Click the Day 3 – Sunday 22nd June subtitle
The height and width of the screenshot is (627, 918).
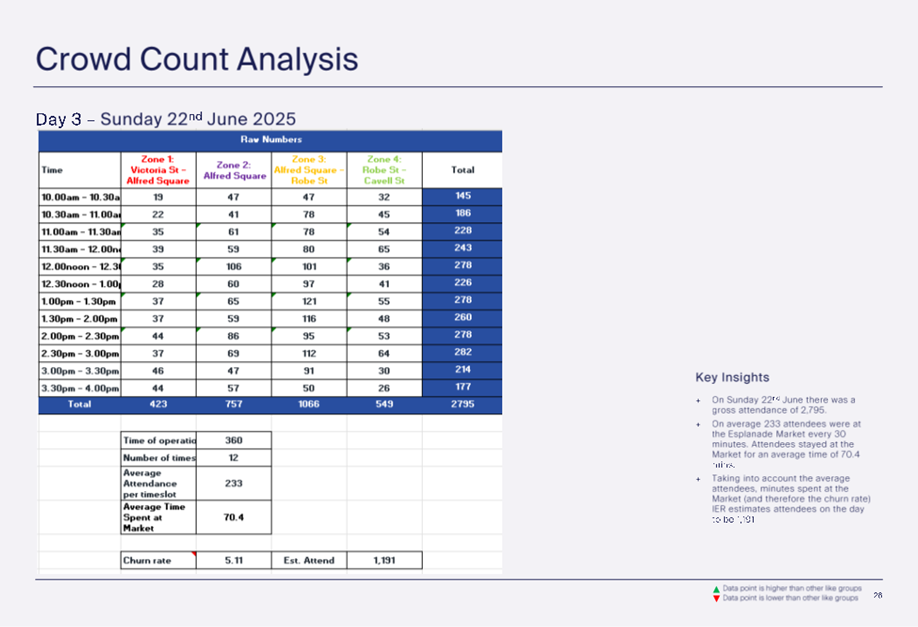point(166,119)
